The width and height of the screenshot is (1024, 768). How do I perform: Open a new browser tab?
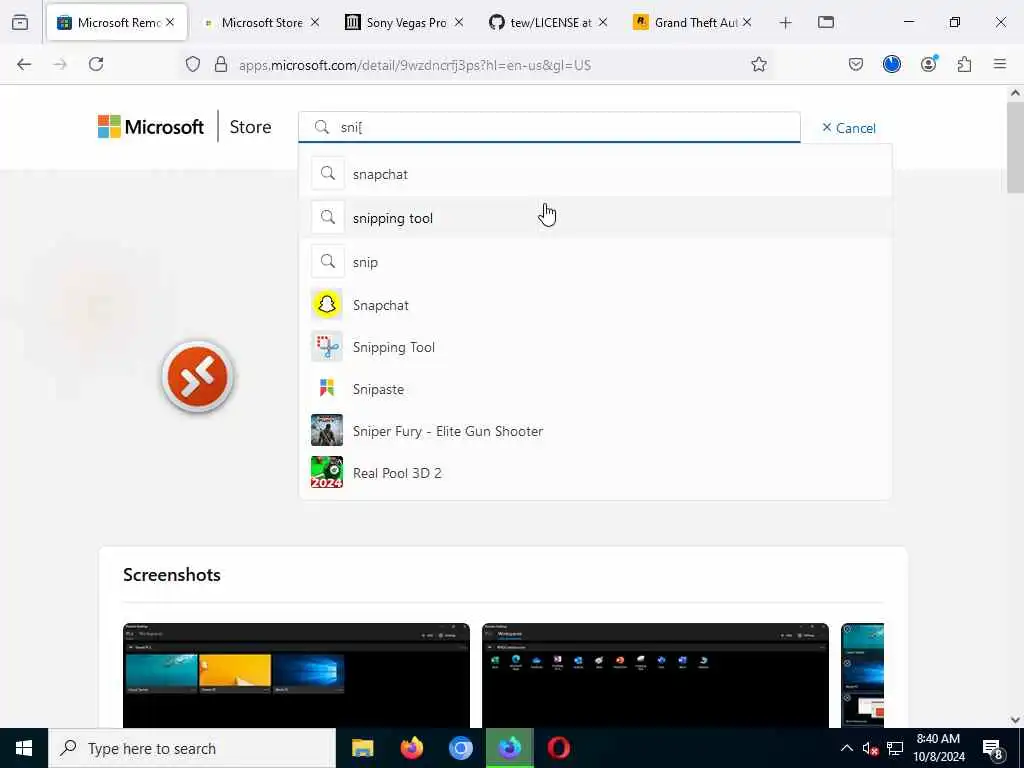[786, 23]
